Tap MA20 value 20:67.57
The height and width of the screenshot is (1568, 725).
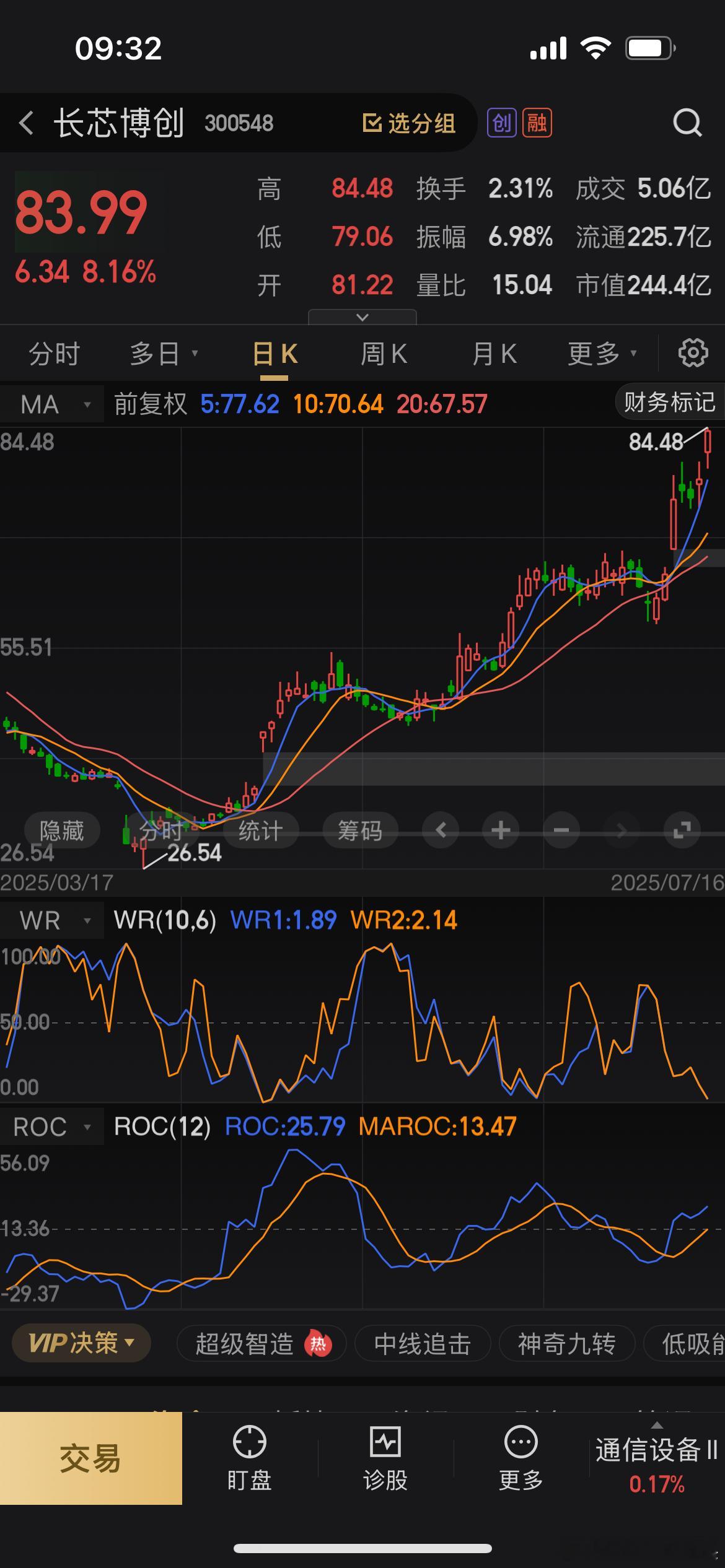click(x=442, y=404)
